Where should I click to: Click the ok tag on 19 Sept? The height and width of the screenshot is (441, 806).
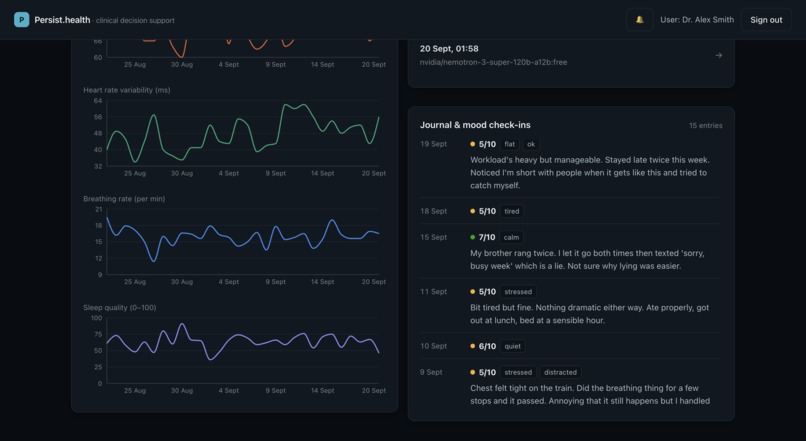pos(531,144)
